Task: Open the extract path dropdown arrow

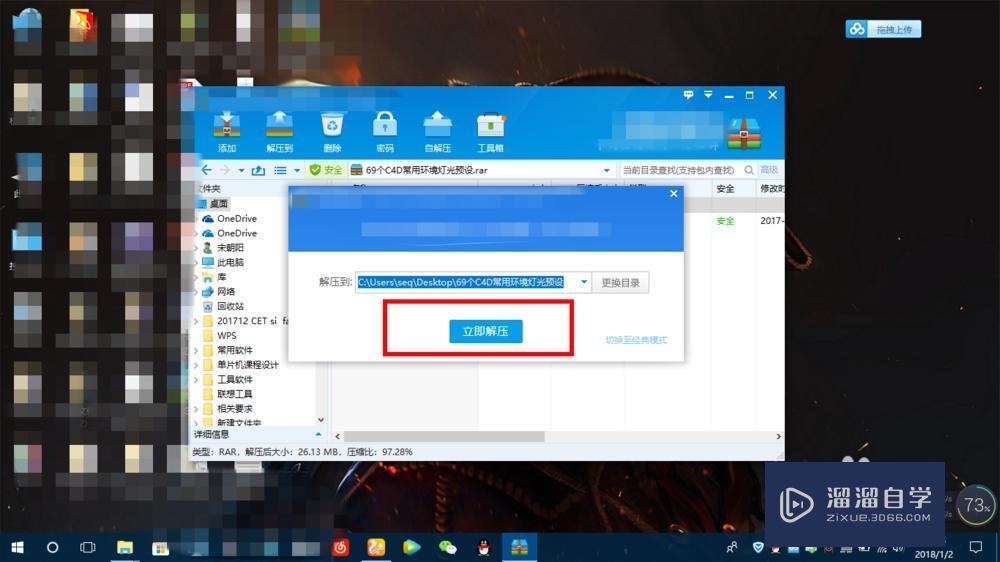Action: (584, 282)
